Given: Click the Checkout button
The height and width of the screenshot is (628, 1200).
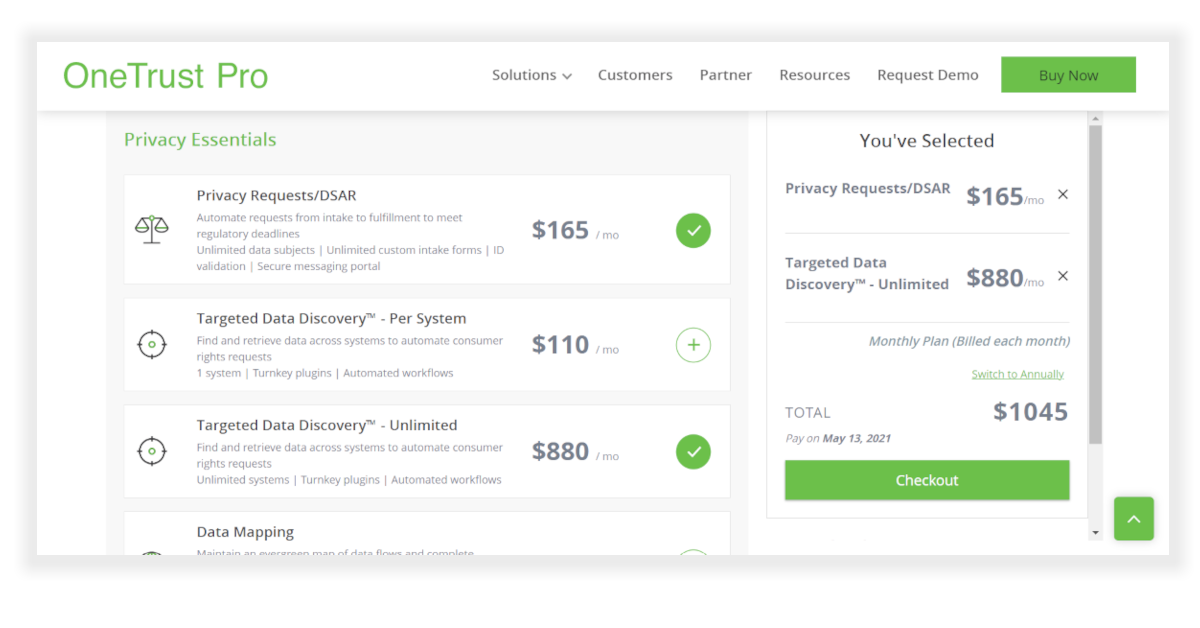Looking at the screenshot, I should 927,480.
